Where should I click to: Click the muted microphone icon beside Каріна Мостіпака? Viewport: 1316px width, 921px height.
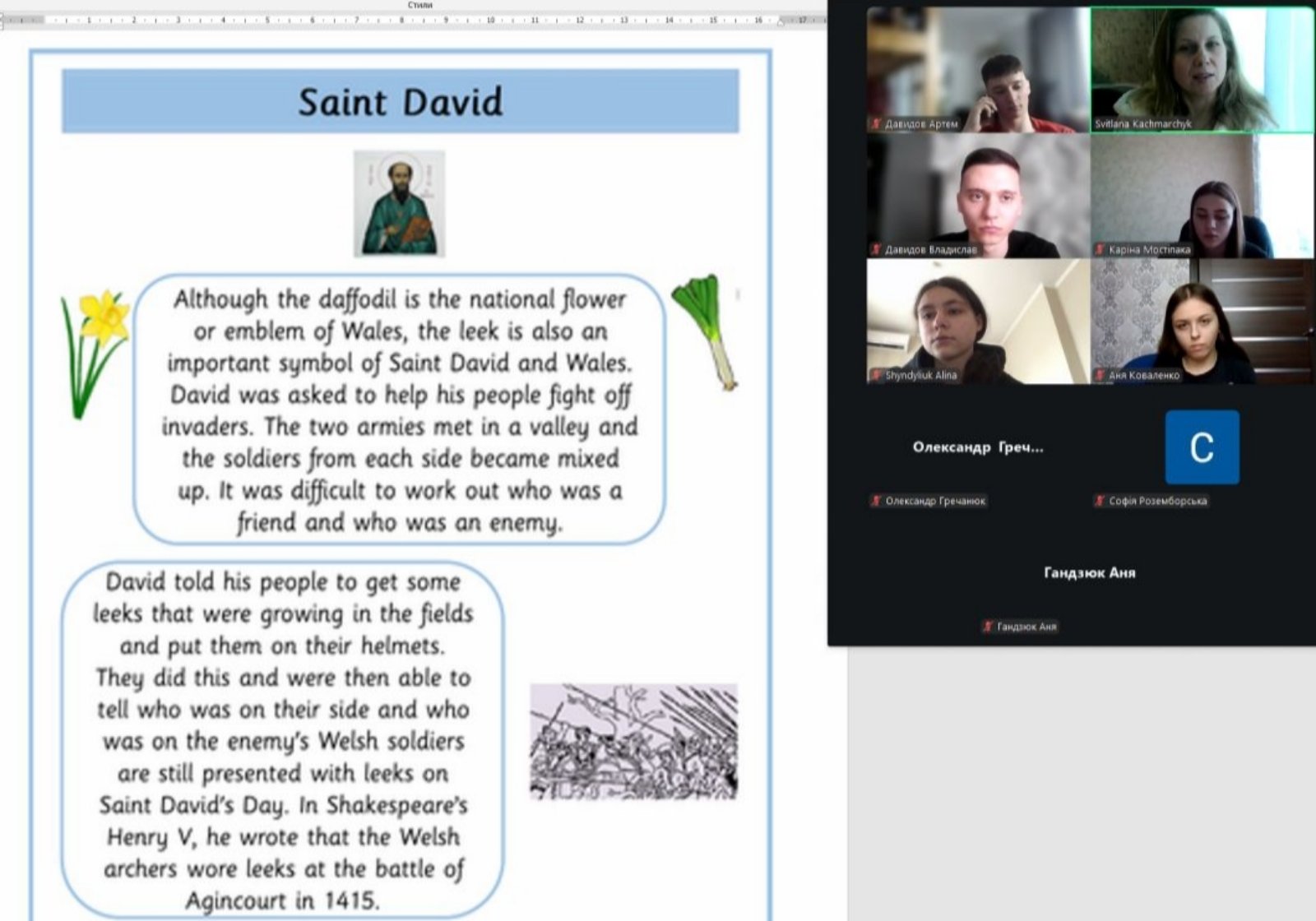[1100, 249]
